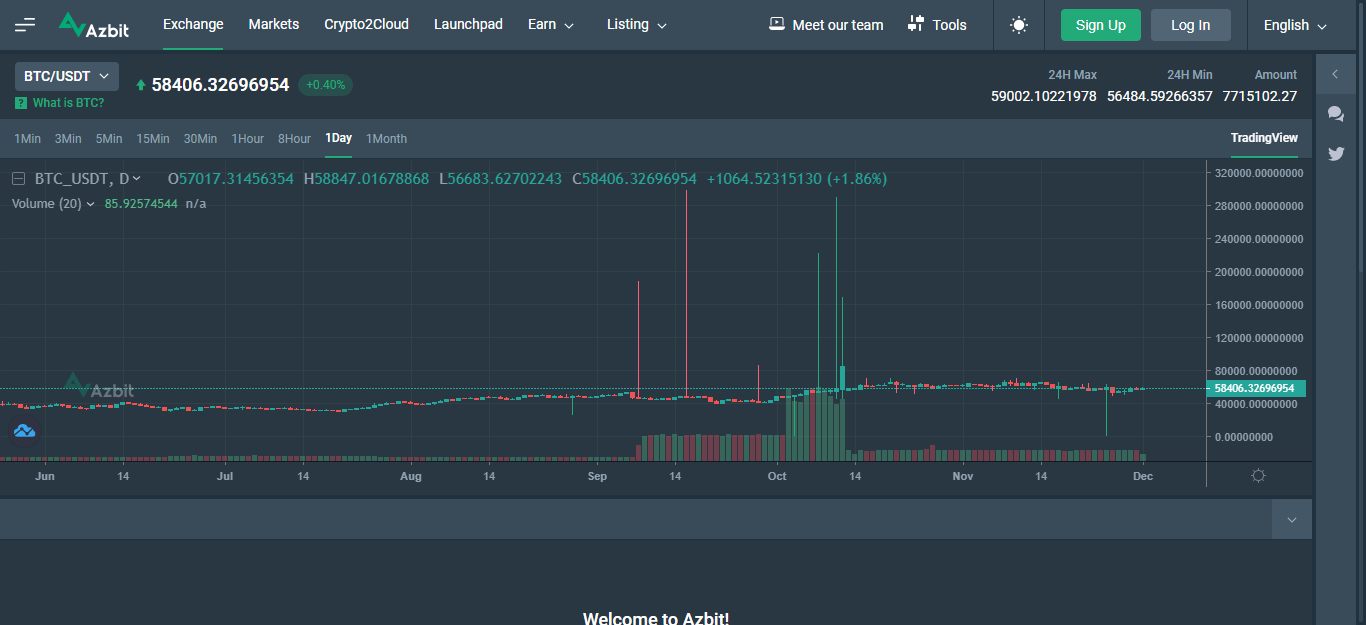Click the Meet our team video icon
Viewport: 1366px width, 625px height.
tap(777, 24)
